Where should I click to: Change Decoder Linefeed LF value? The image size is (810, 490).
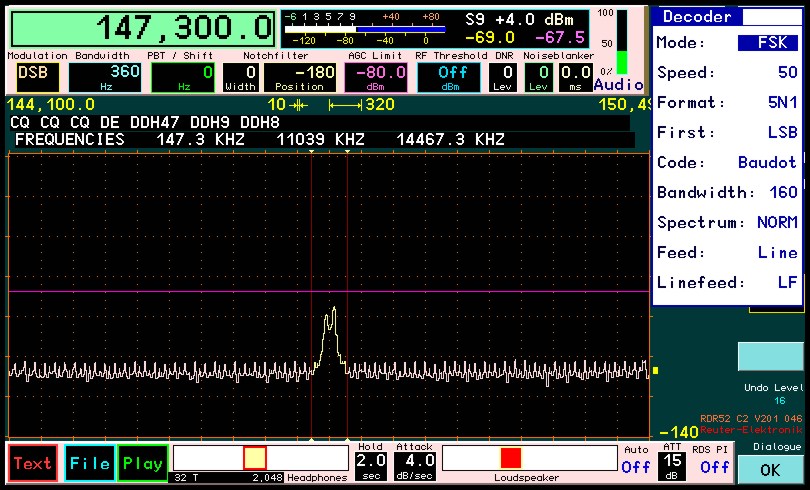[x=788, y=282]
